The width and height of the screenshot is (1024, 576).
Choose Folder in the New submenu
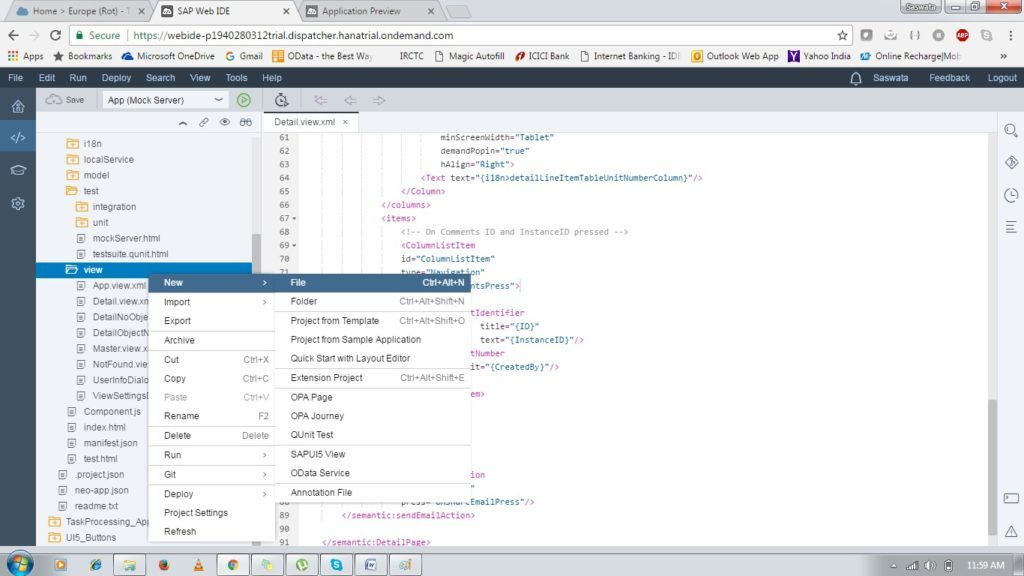[372, 302]
